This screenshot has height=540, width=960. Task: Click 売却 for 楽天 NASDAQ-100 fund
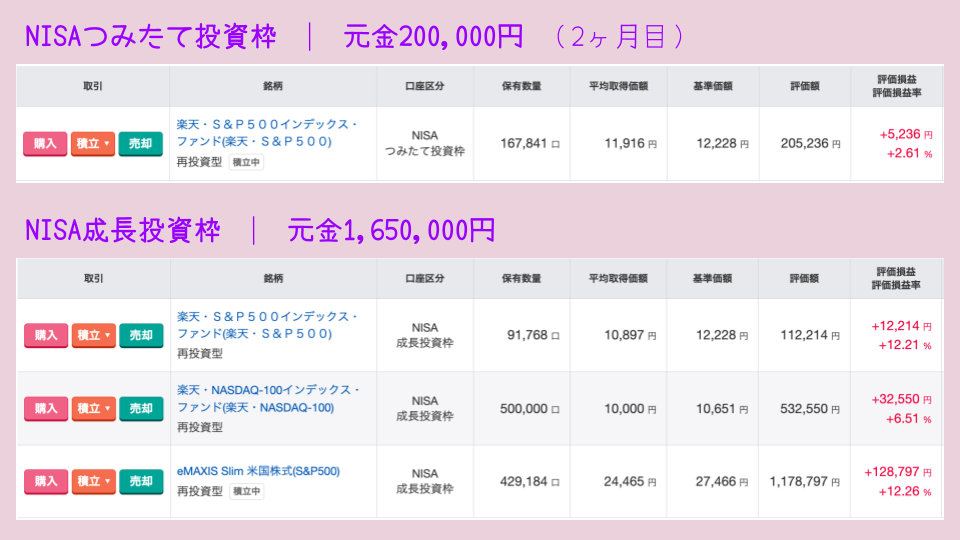141,408
